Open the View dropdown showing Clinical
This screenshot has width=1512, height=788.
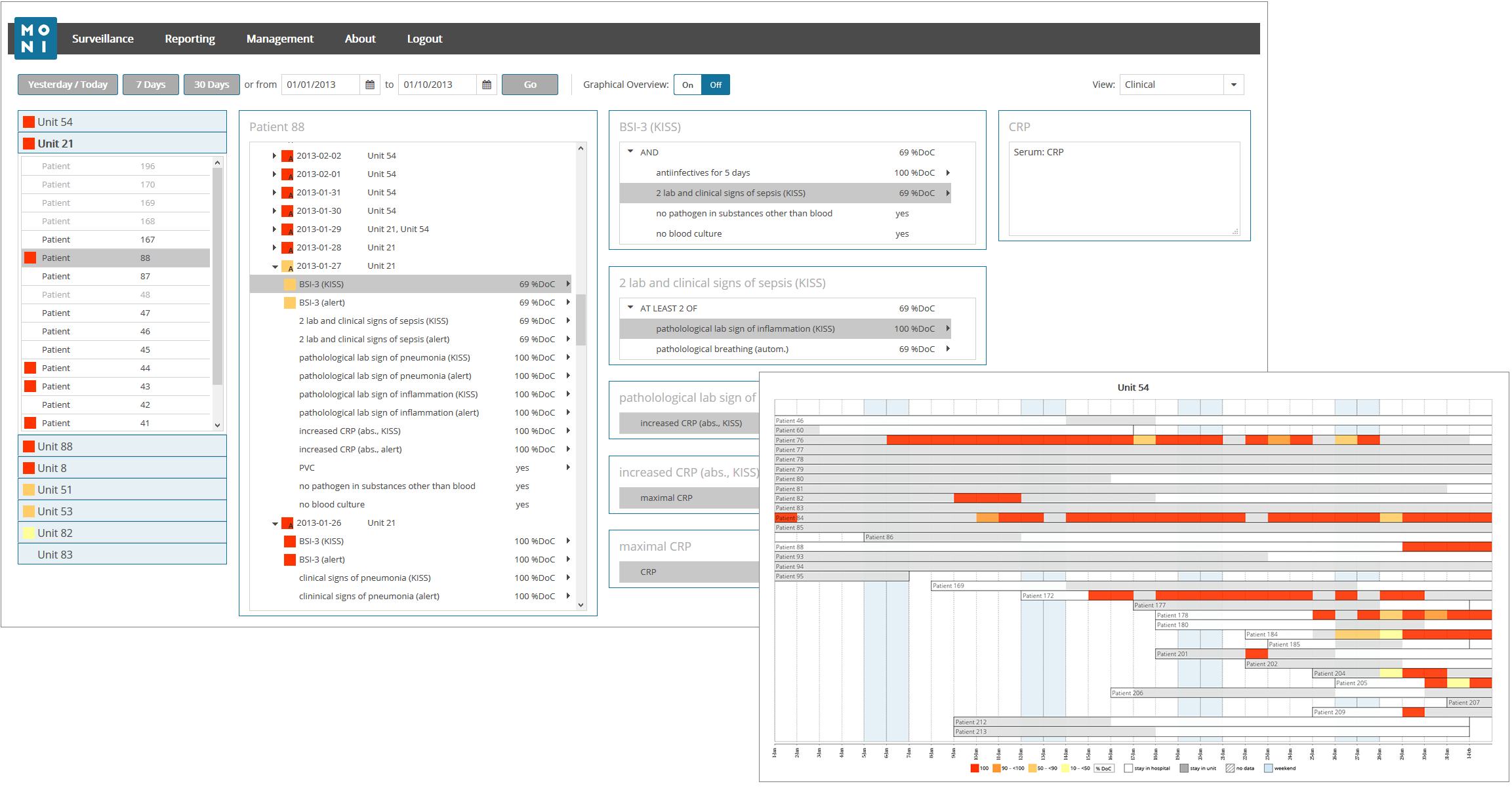[1233, 85]
